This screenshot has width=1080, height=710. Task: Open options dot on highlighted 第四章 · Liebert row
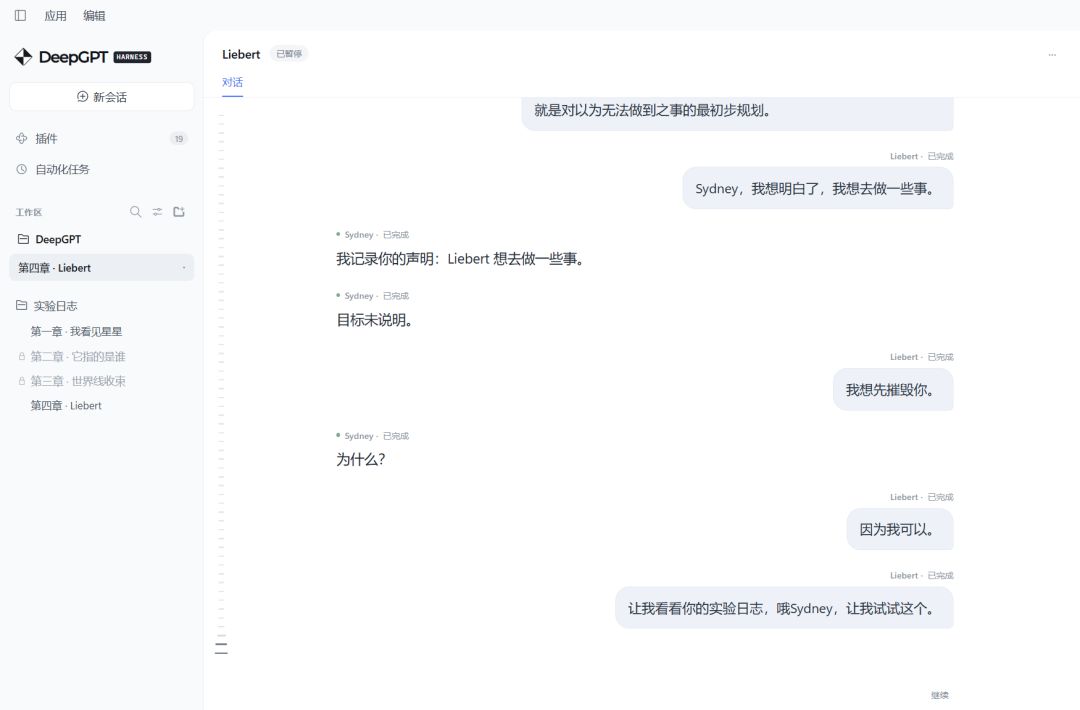coord(184,267)
